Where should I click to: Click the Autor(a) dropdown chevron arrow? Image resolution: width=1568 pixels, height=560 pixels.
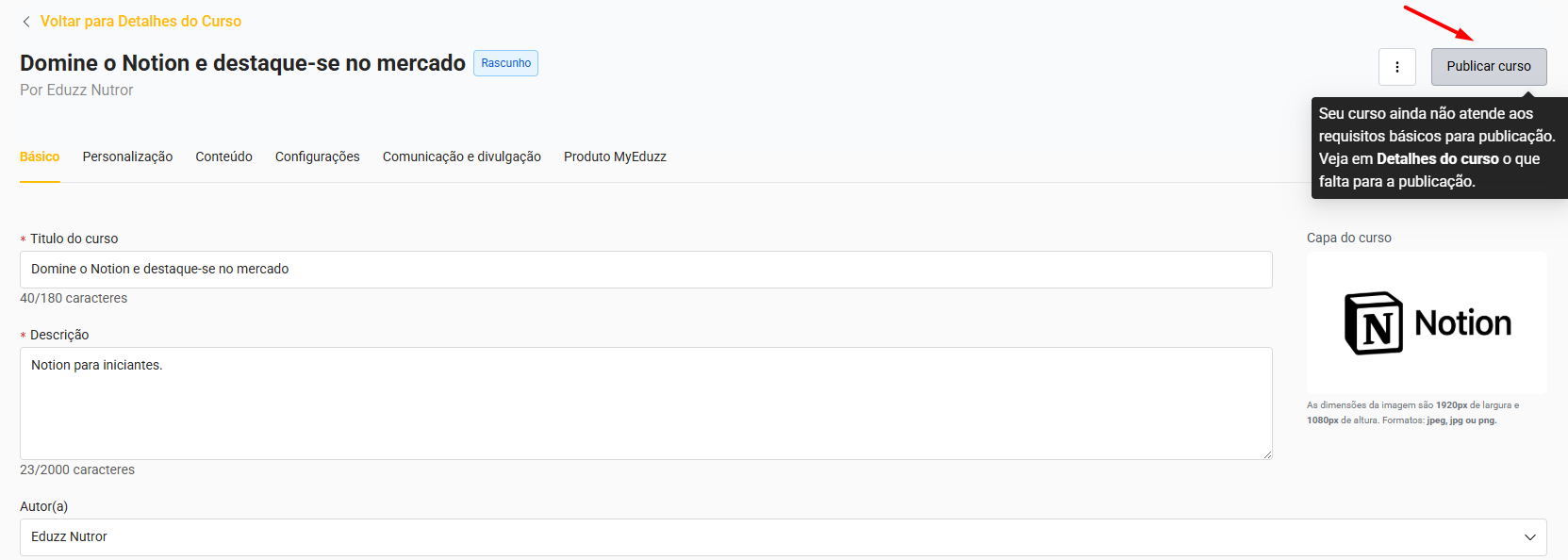click(x=1529, y=537)
